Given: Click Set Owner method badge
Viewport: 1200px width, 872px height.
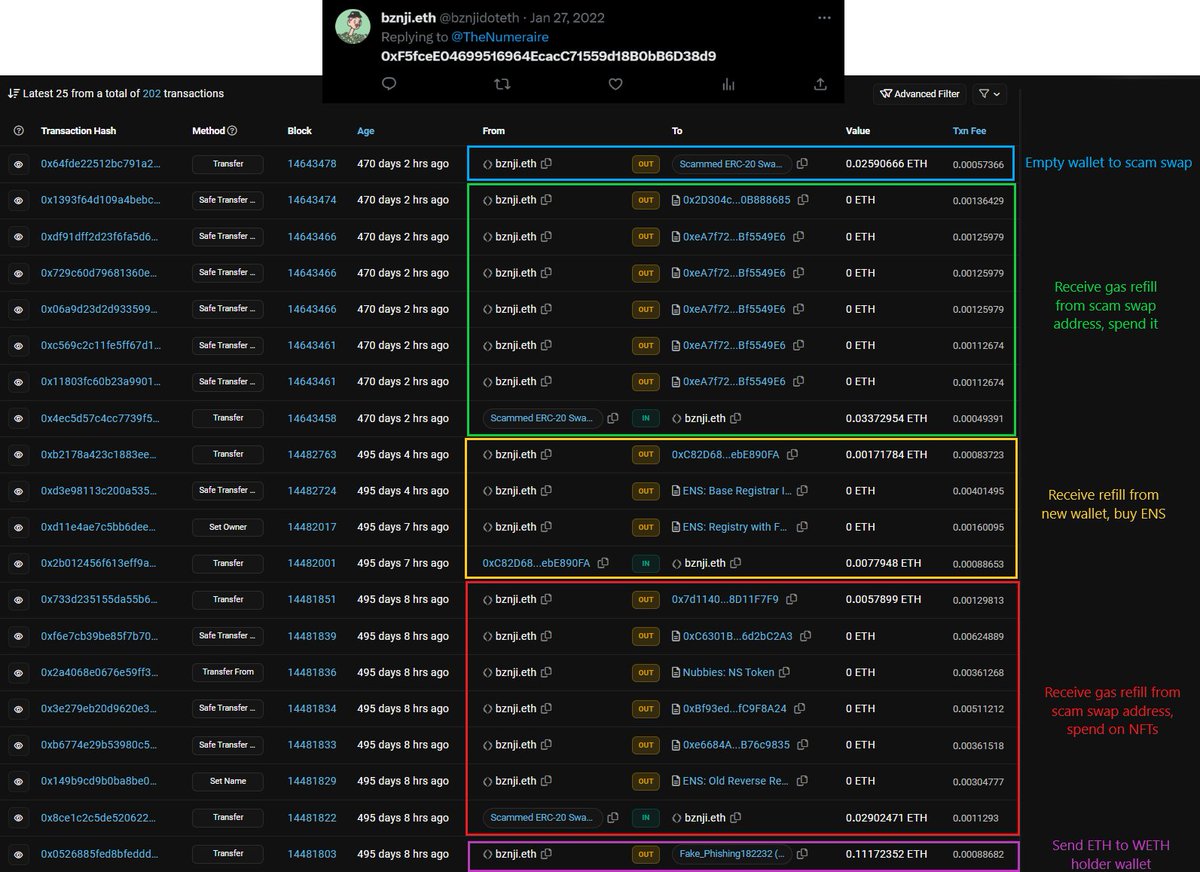Looking at the screenshot, I should (x=228, y=527).
